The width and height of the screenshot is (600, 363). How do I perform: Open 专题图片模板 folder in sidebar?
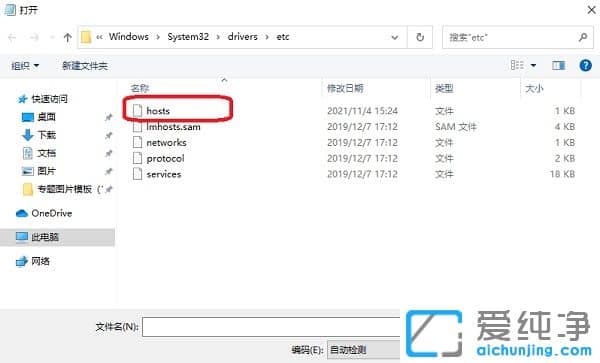pos(65,189)
